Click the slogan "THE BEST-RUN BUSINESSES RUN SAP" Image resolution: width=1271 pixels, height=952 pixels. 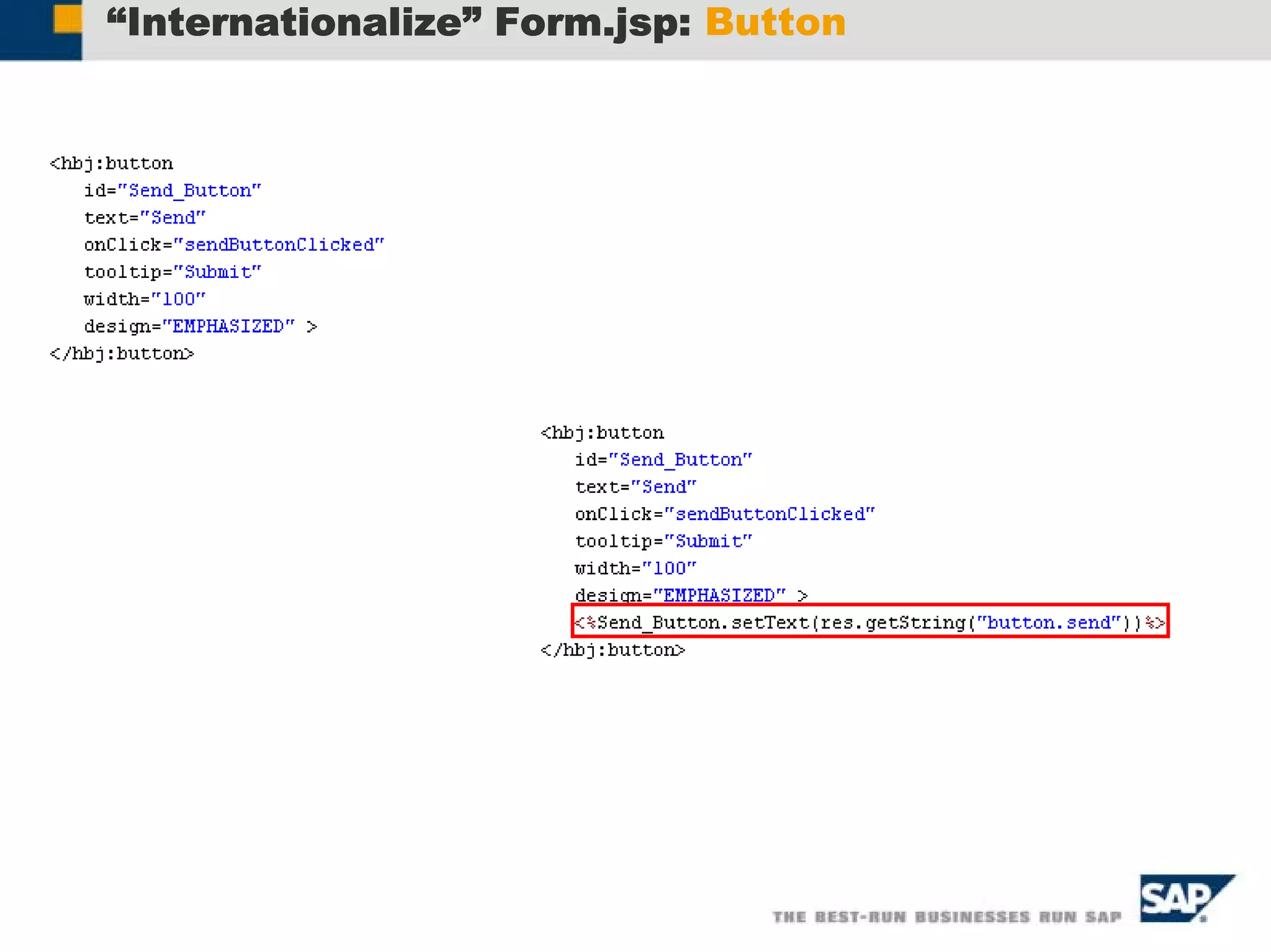[946, 917]
